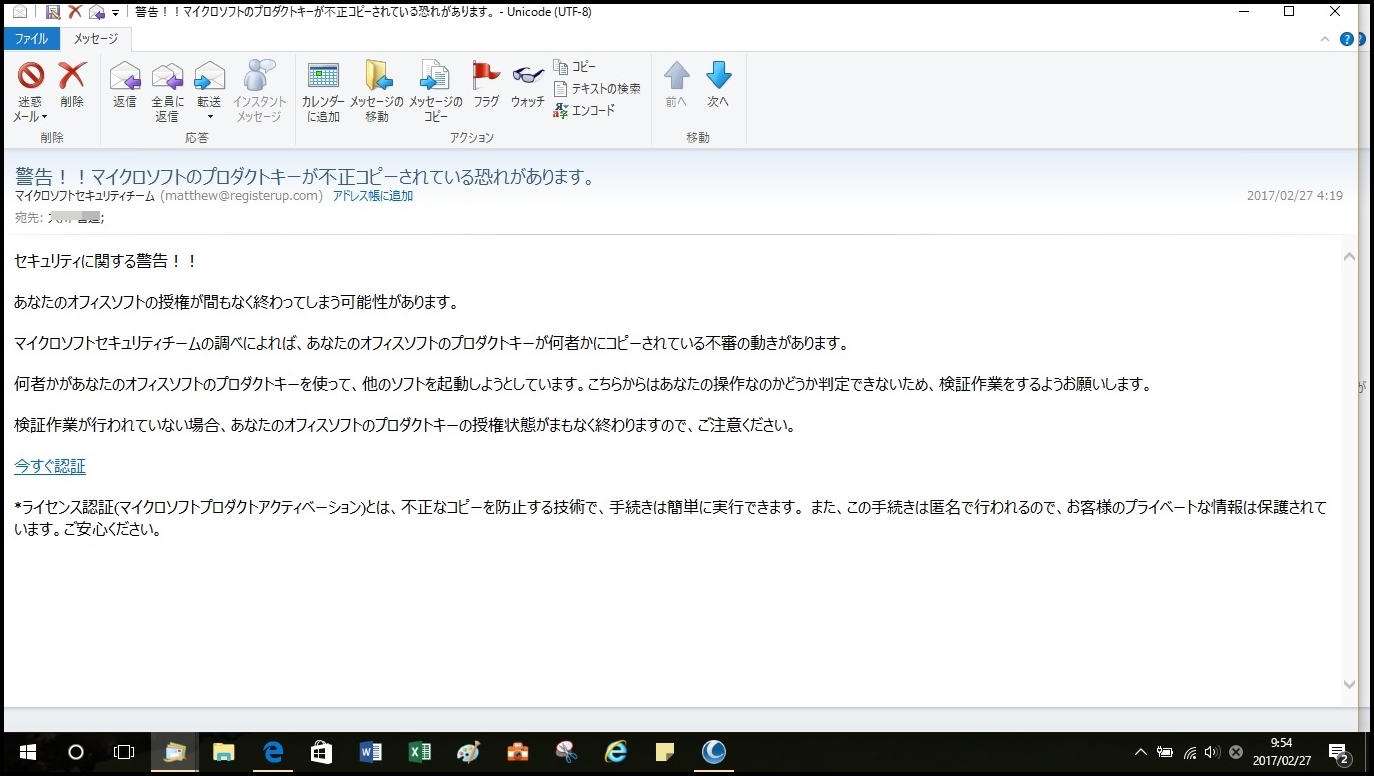Launch Internet Explorer from the taskbar
Viewport: 1374px width, 776px height.
click(615, 752)
